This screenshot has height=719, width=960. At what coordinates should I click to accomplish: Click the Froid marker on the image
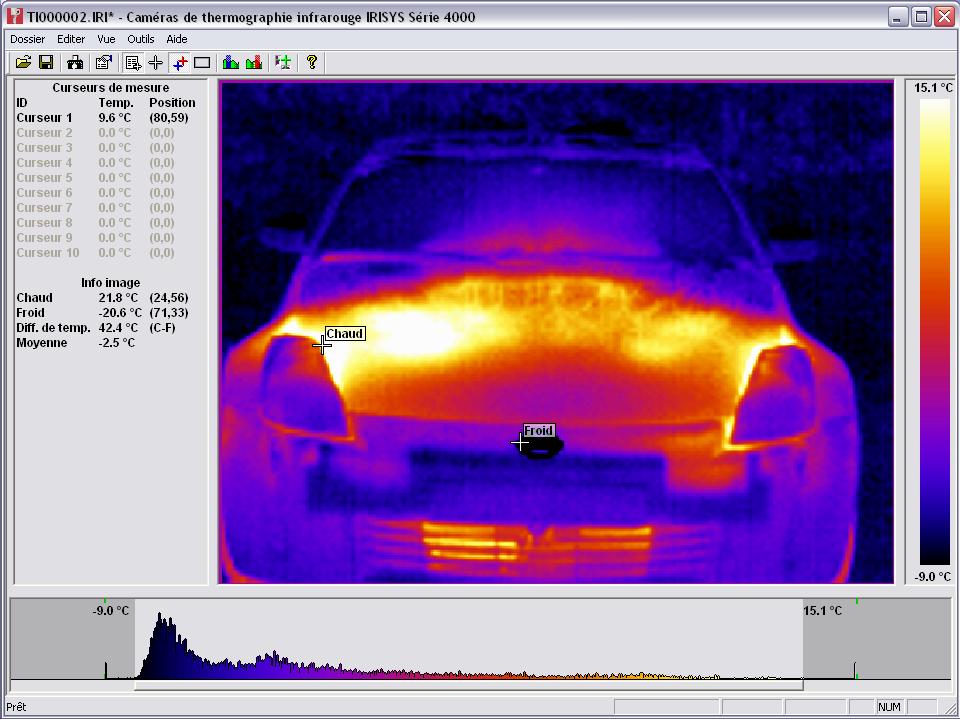coord(538,431)
